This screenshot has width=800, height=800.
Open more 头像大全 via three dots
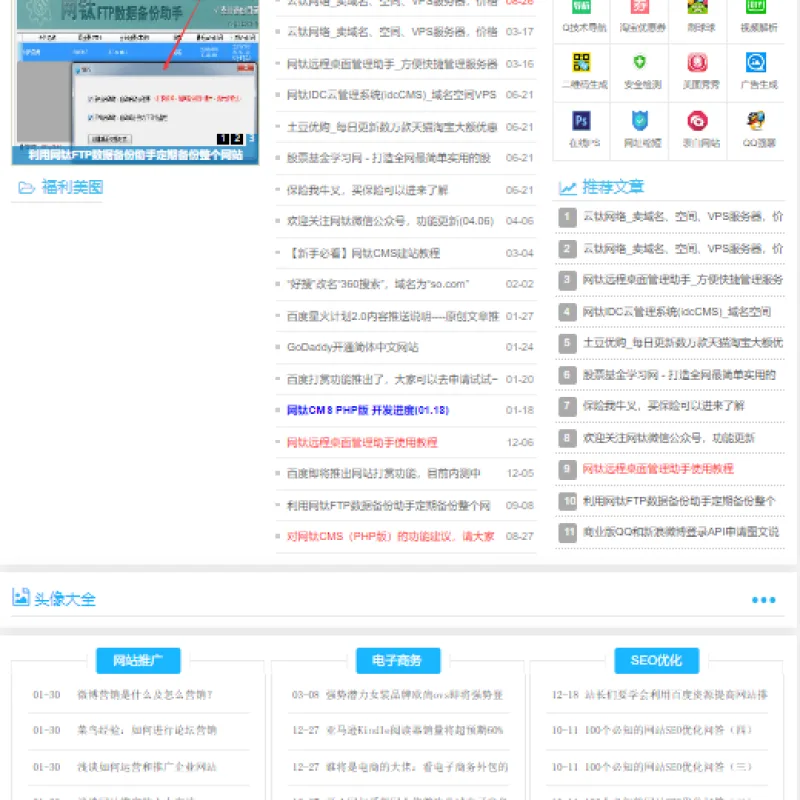pos(764,600)
